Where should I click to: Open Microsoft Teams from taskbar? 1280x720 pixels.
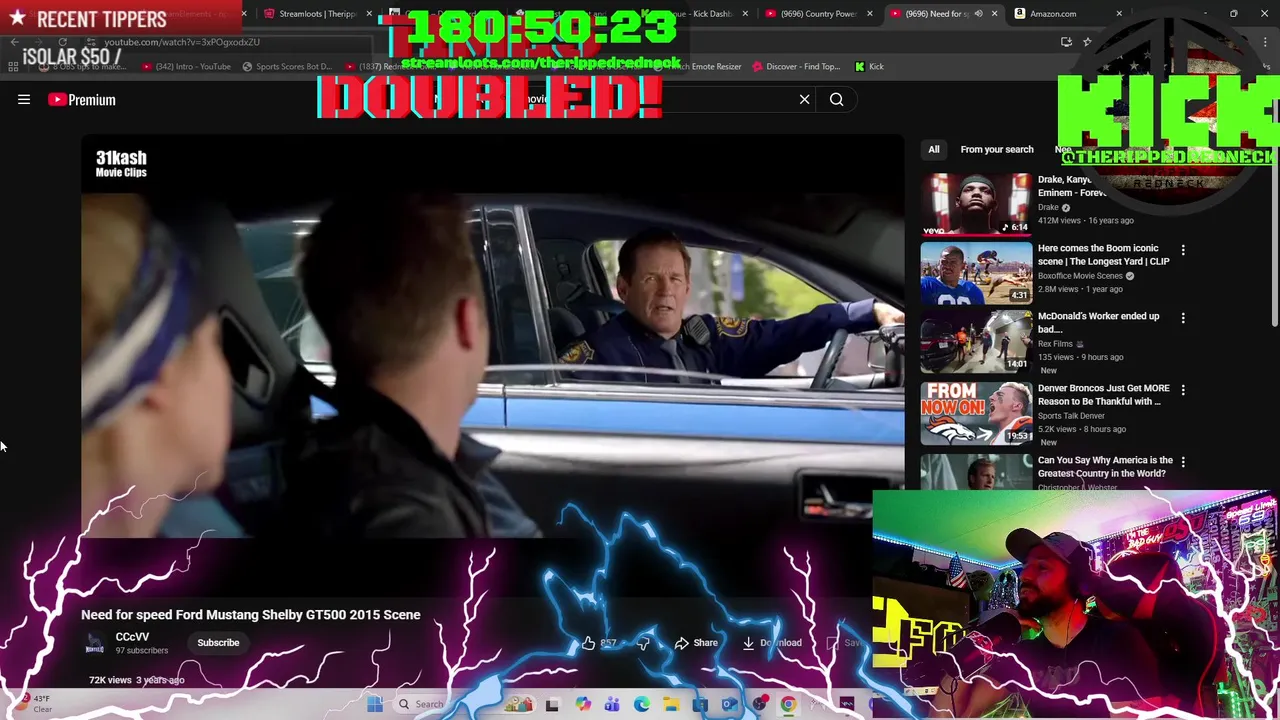tap(612, 704)
